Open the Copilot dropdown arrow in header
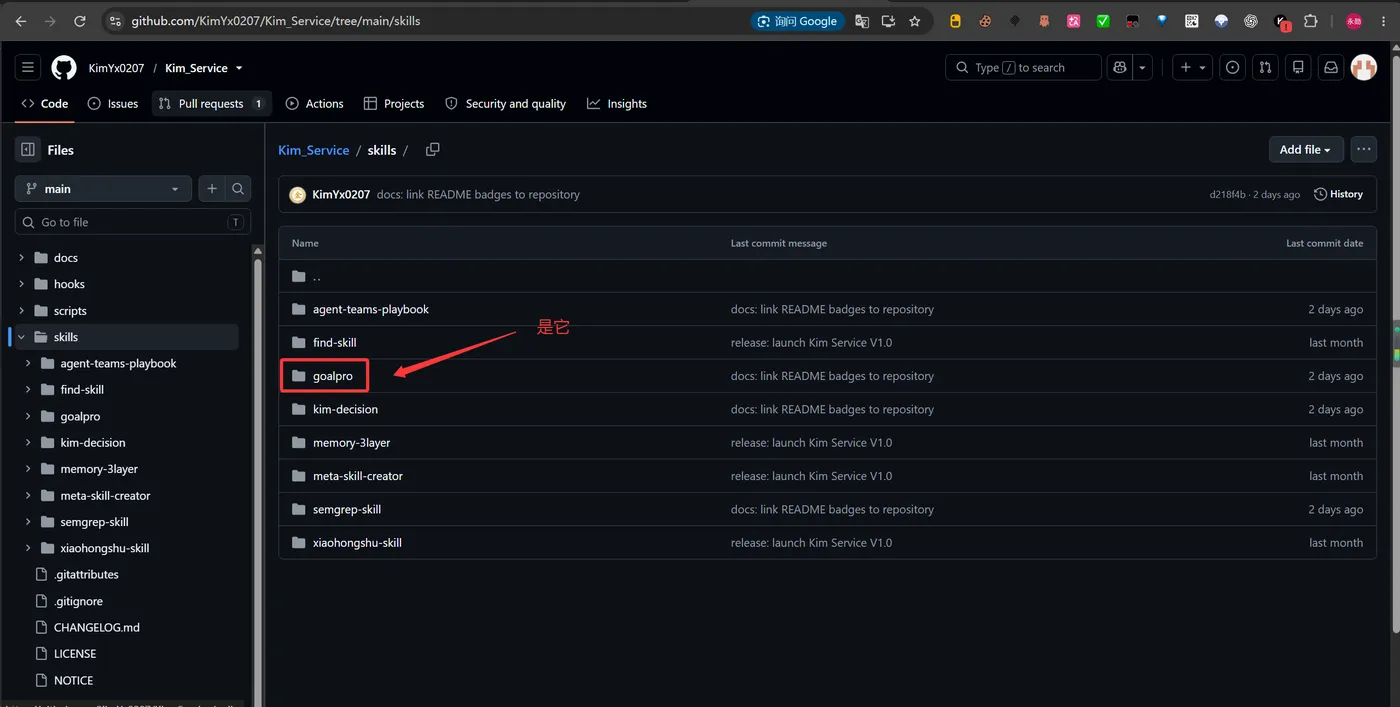1400x707 pixels. 1143,68
